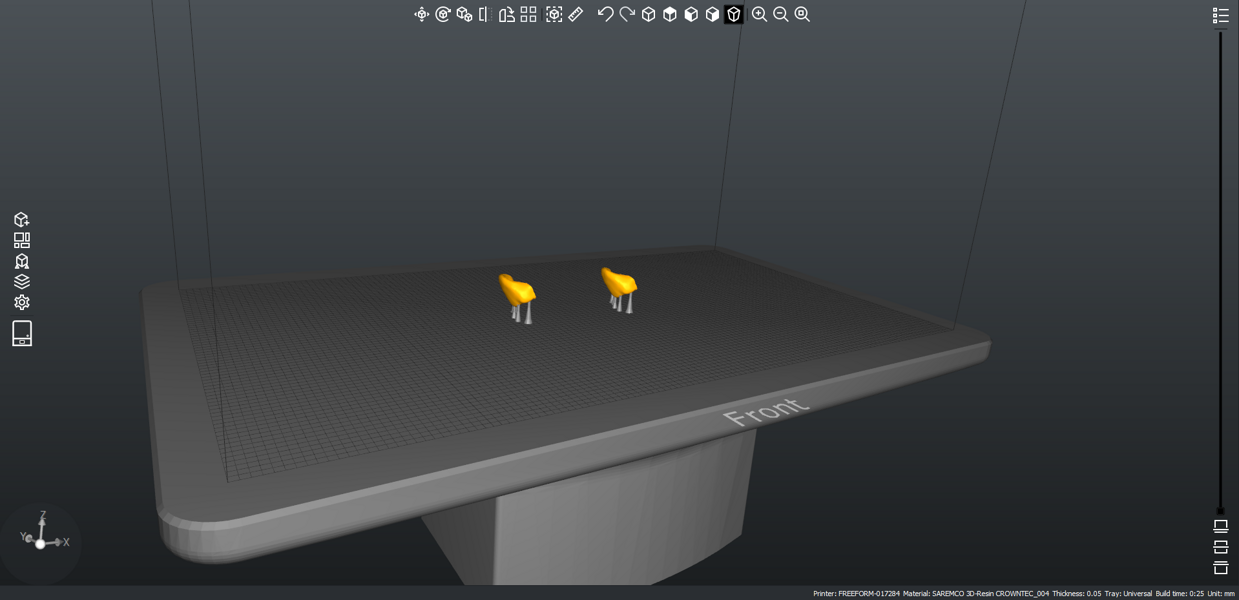Open the printer/build panel at sidebar bottom

(x=21, y=334)
